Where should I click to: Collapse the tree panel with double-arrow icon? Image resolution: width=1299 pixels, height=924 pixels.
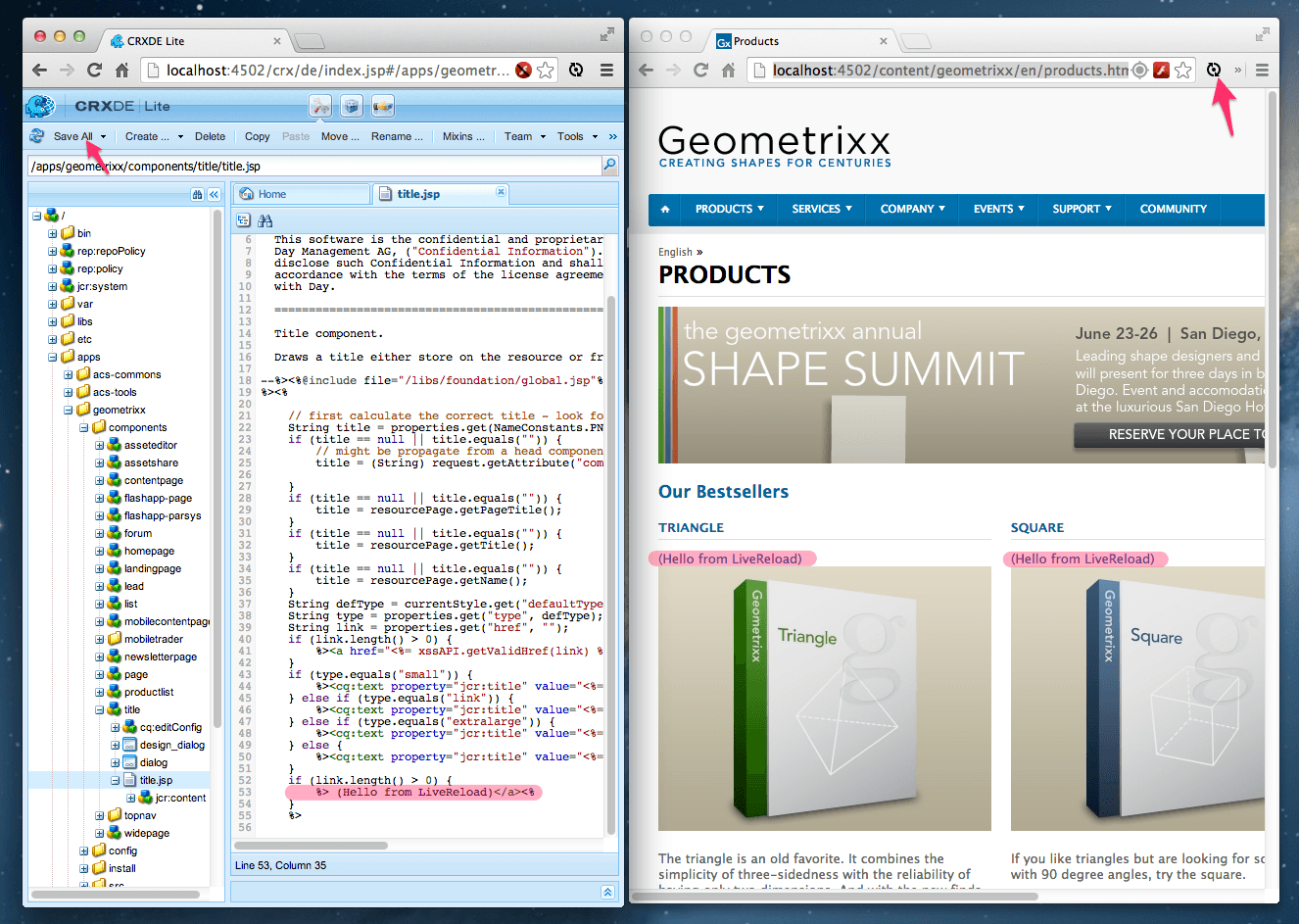coord(214,194)
